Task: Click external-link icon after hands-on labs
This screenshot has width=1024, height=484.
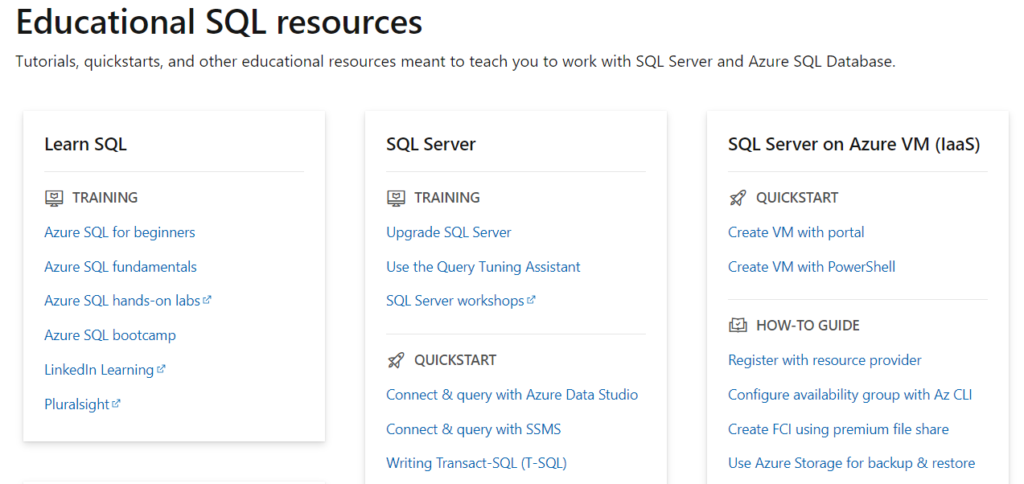Action: tap(207, 300)
